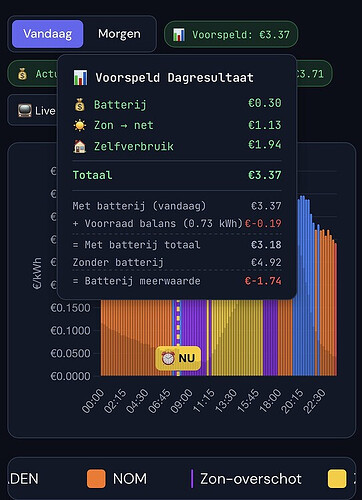Click the 02:15 x-axis label

115,401
